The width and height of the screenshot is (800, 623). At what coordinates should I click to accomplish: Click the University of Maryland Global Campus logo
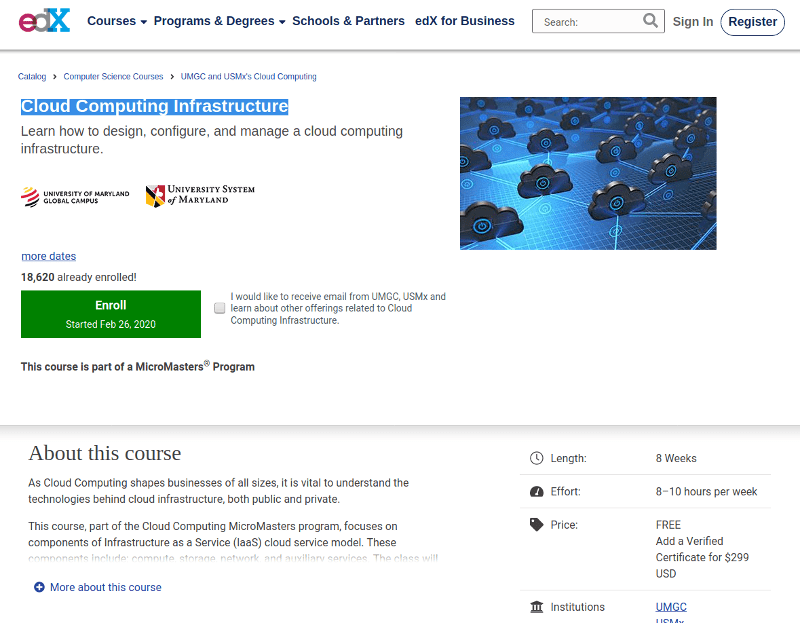[75, 197]
